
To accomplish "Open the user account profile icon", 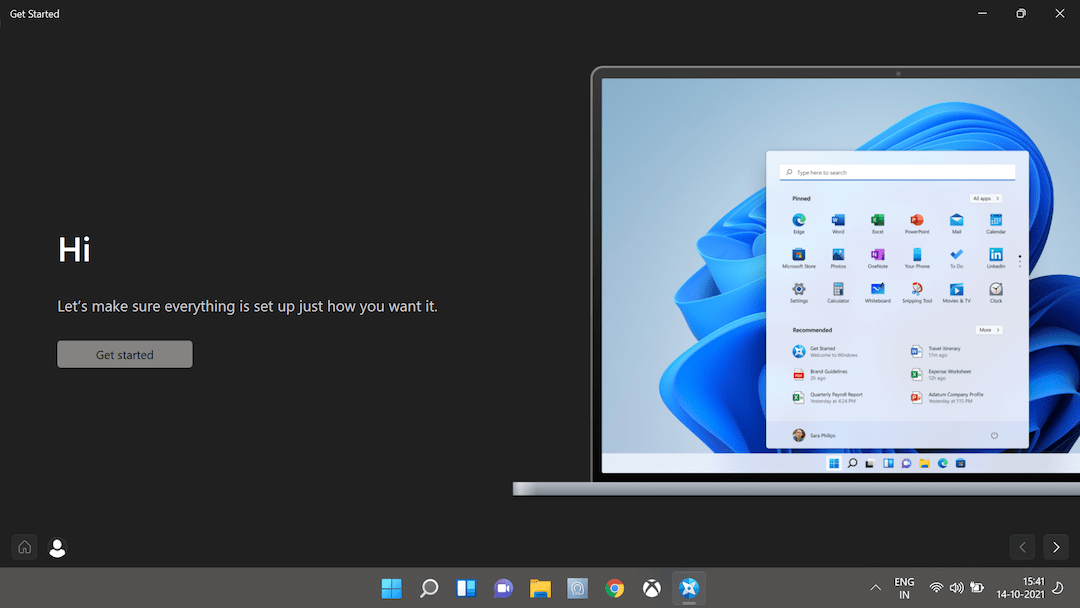I will pyautogui.click(x=57, y=547).
